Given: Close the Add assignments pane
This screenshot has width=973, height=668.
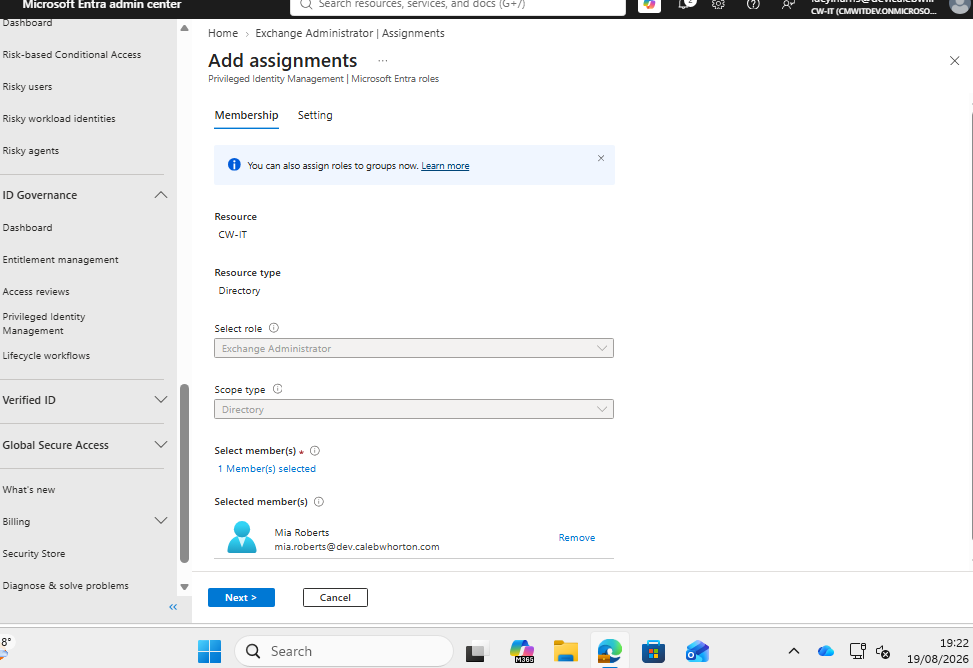Looking at the screenshot, I should (954, 61).
